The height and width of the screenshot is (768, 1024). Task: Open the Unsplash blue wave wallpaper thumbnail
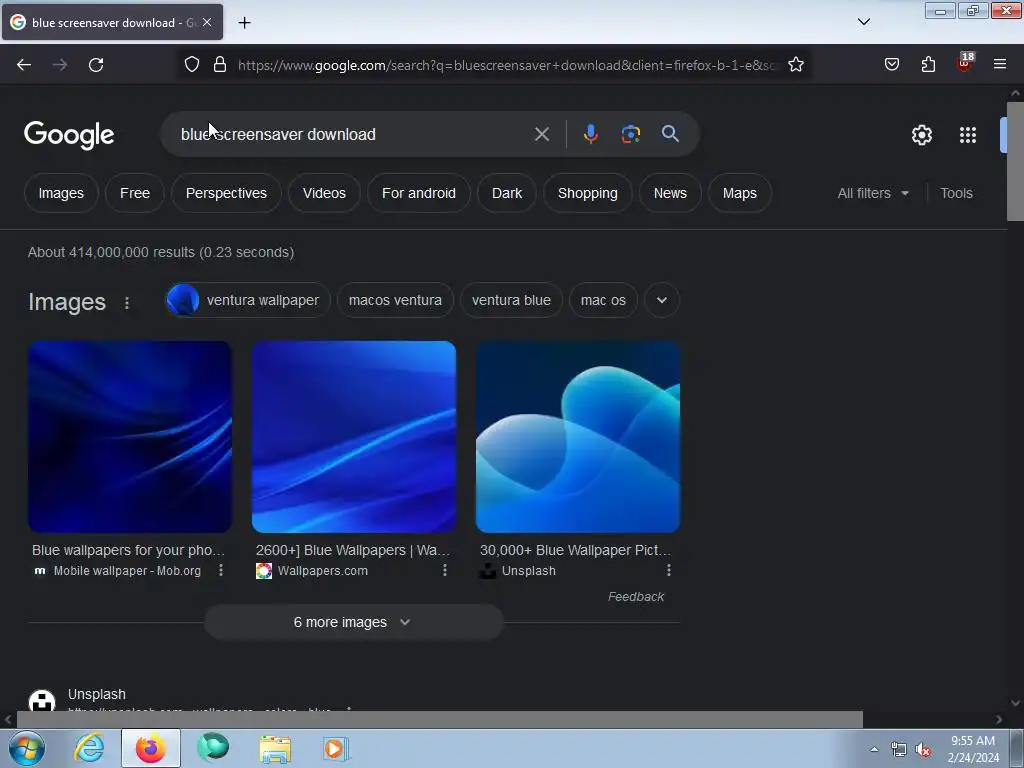[x=578, y=437]
